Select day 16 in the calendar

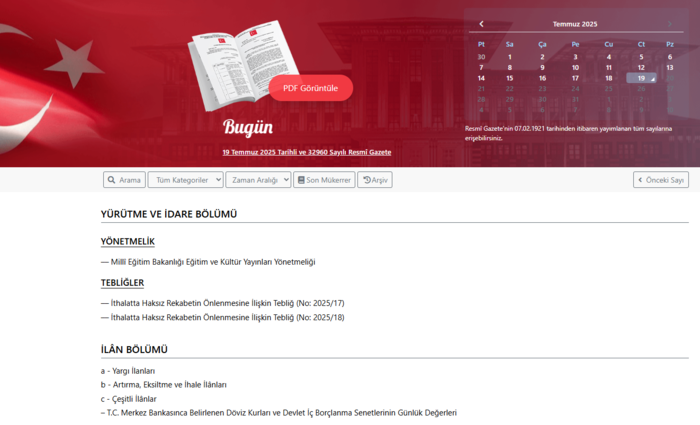coord(542,78)
